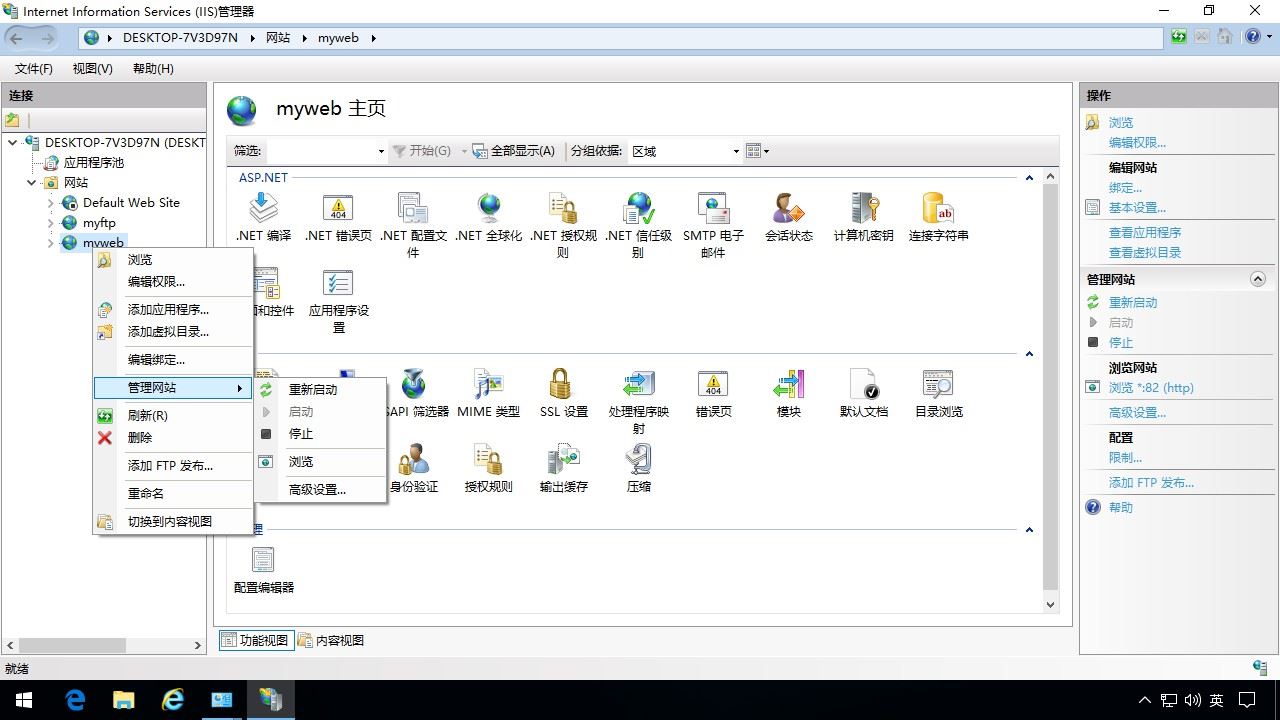Click the connections pane horizontal scrollbar

tap(104, 645)
